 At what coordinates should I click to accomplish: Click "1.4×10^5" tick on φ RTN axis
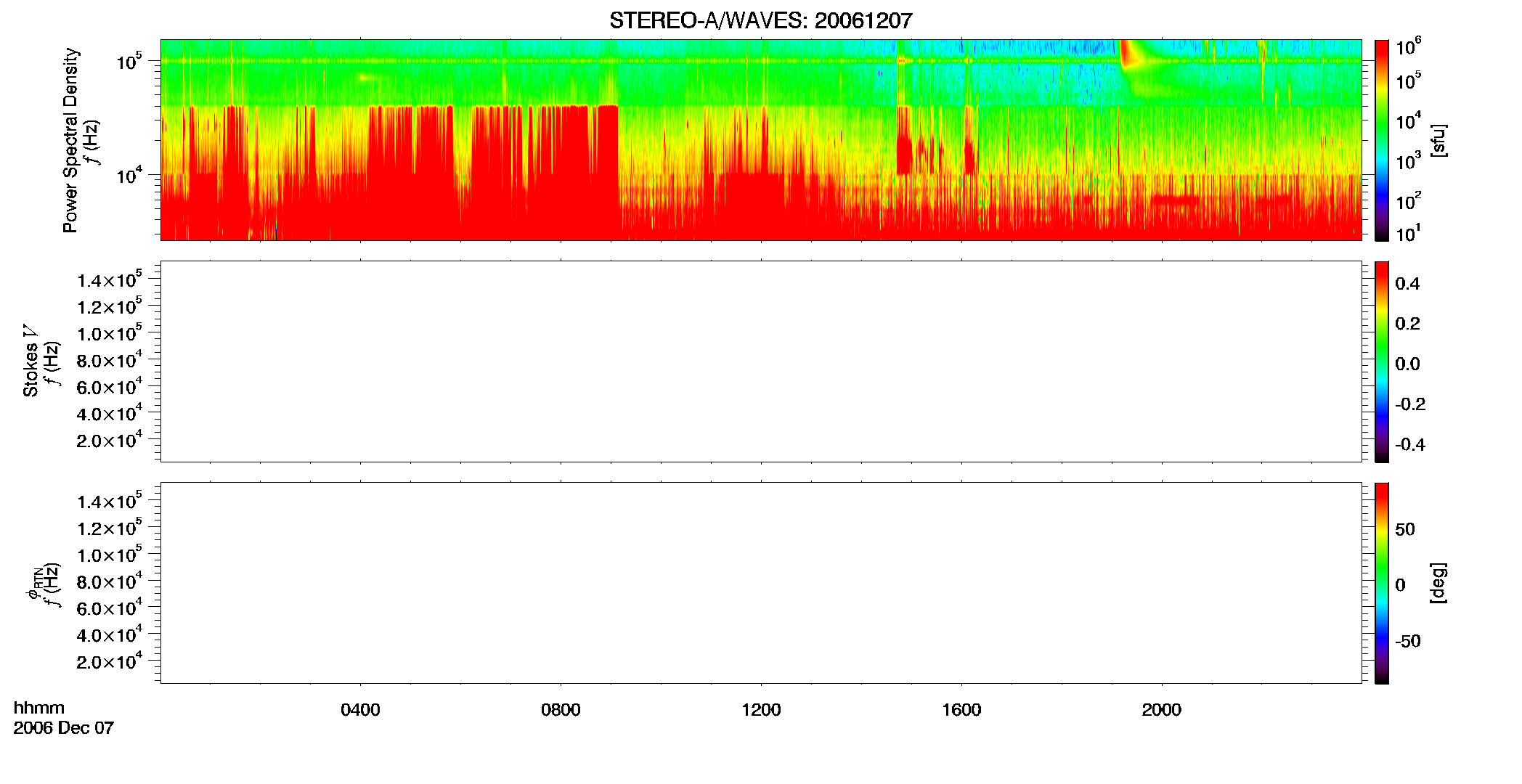[110, 501]
